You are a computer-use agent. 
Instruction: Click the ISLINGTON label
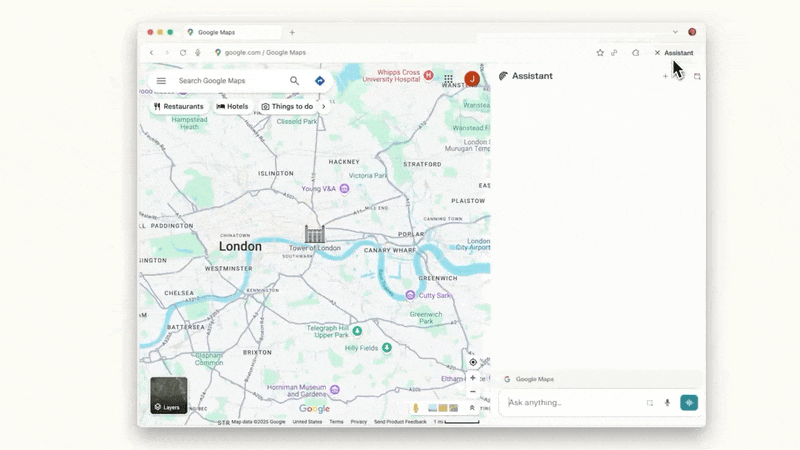(x=276, y=173)
